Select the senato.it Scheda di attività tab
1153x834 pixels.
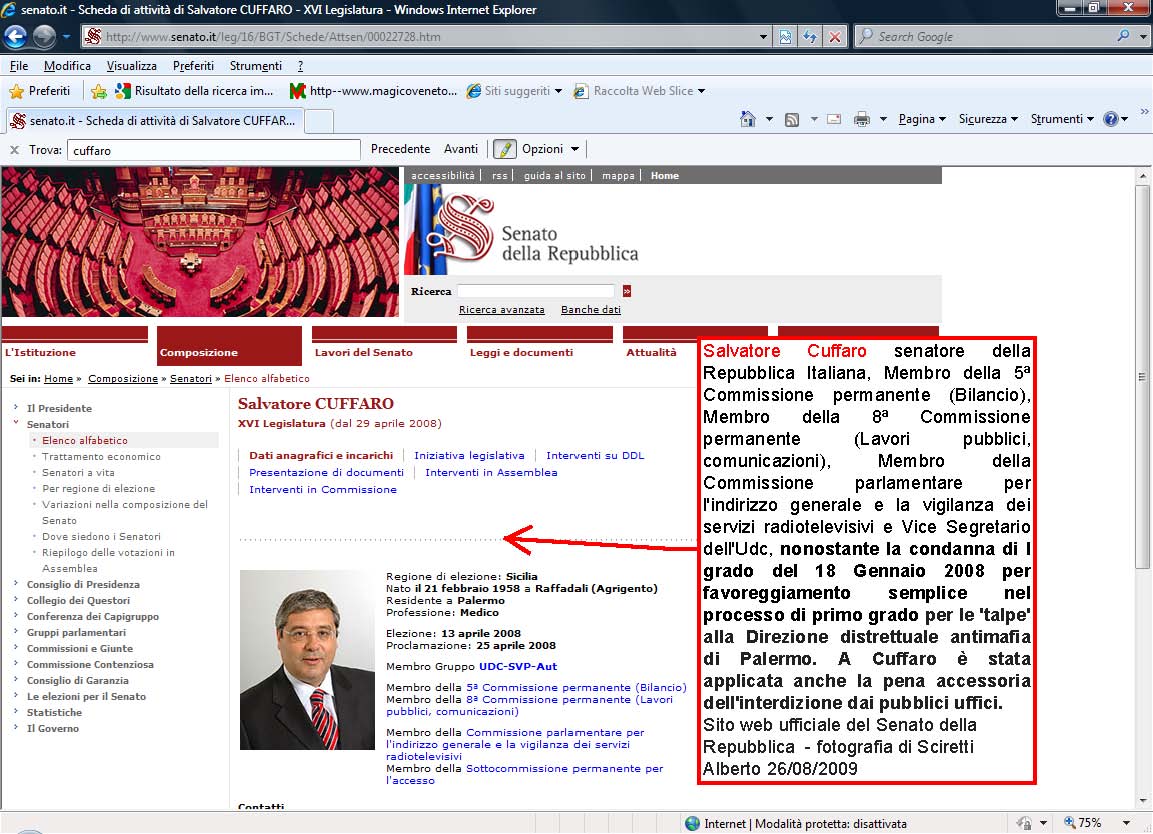coord(154,121)
